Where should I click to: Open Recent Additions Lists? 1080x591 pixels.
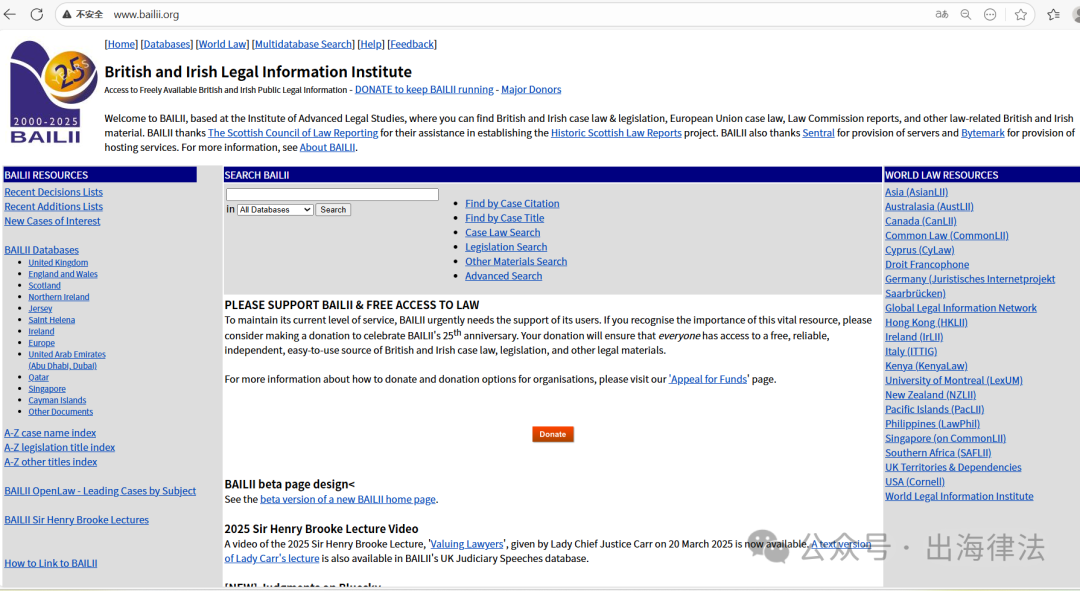54,207
